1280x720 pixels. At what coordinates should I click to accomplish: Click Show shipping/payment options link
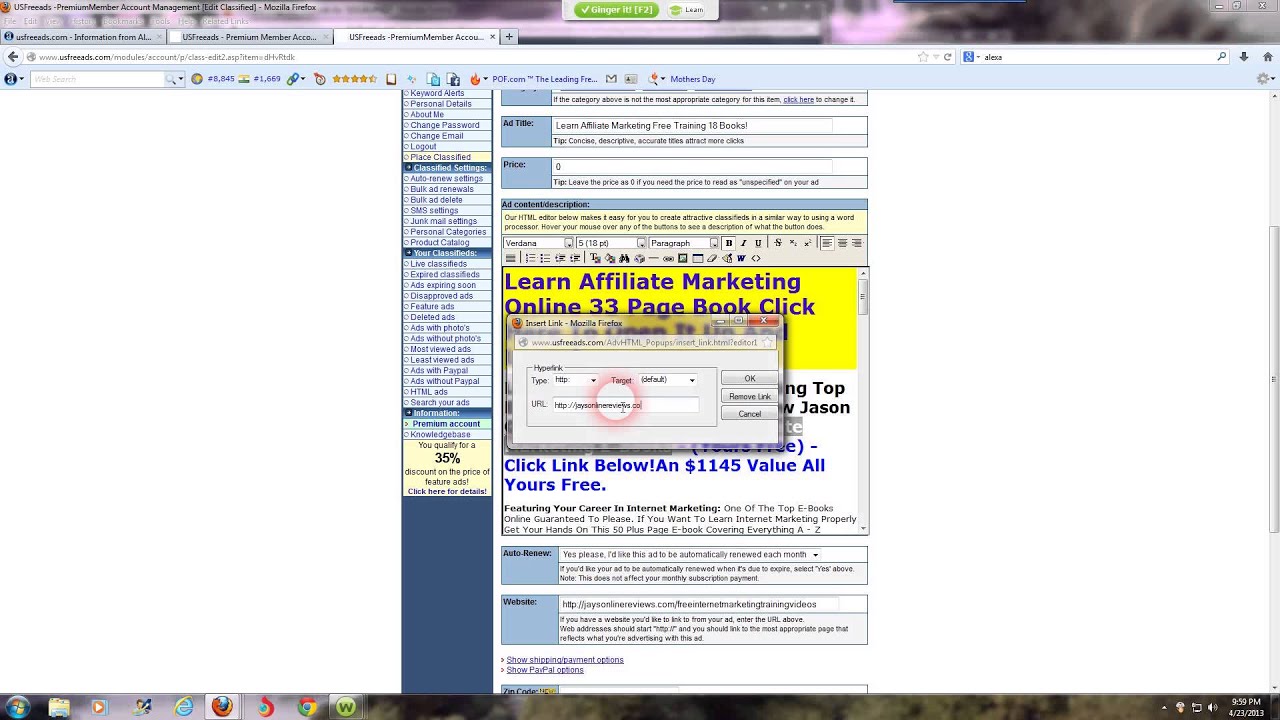[x=564, y=660]
